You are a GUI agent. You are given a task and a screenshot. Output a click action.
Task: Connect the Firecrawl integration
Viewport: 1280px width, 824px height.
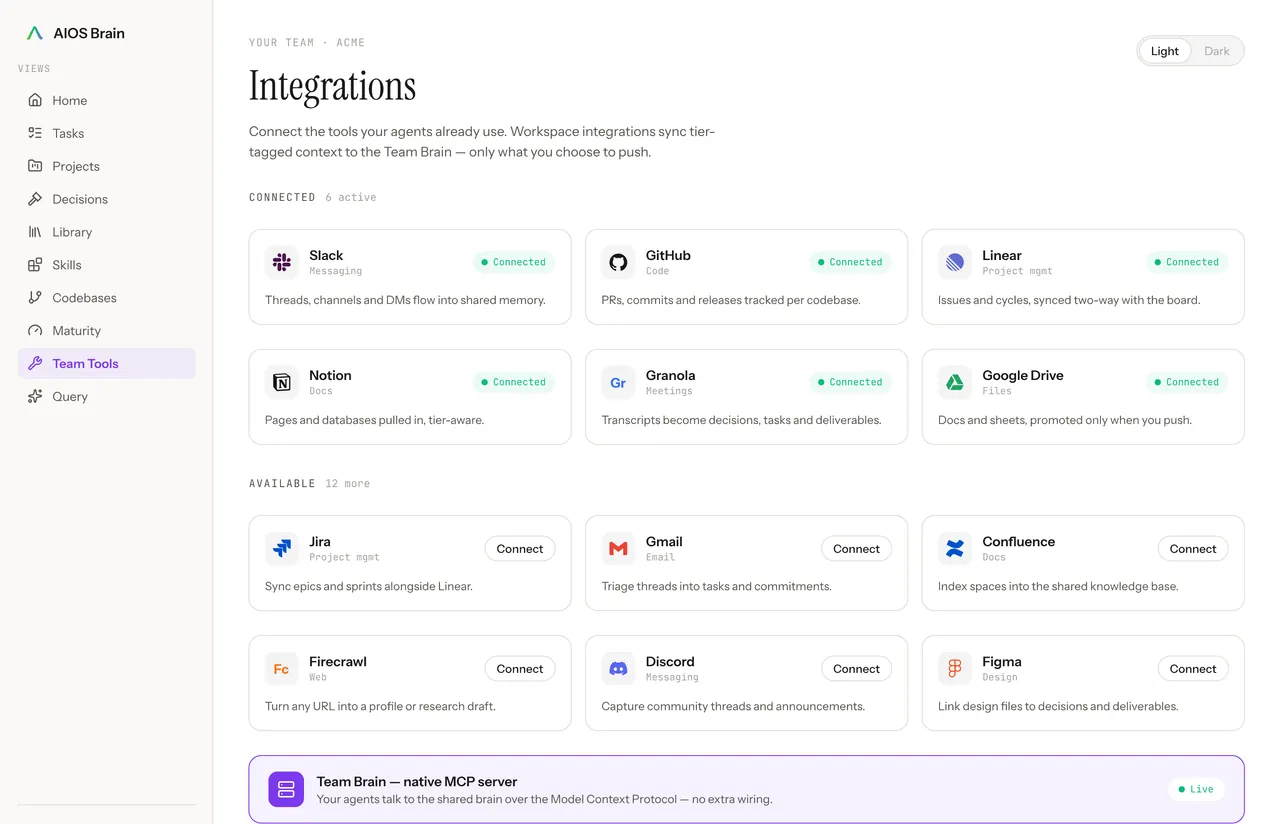(x=520, y=668)
